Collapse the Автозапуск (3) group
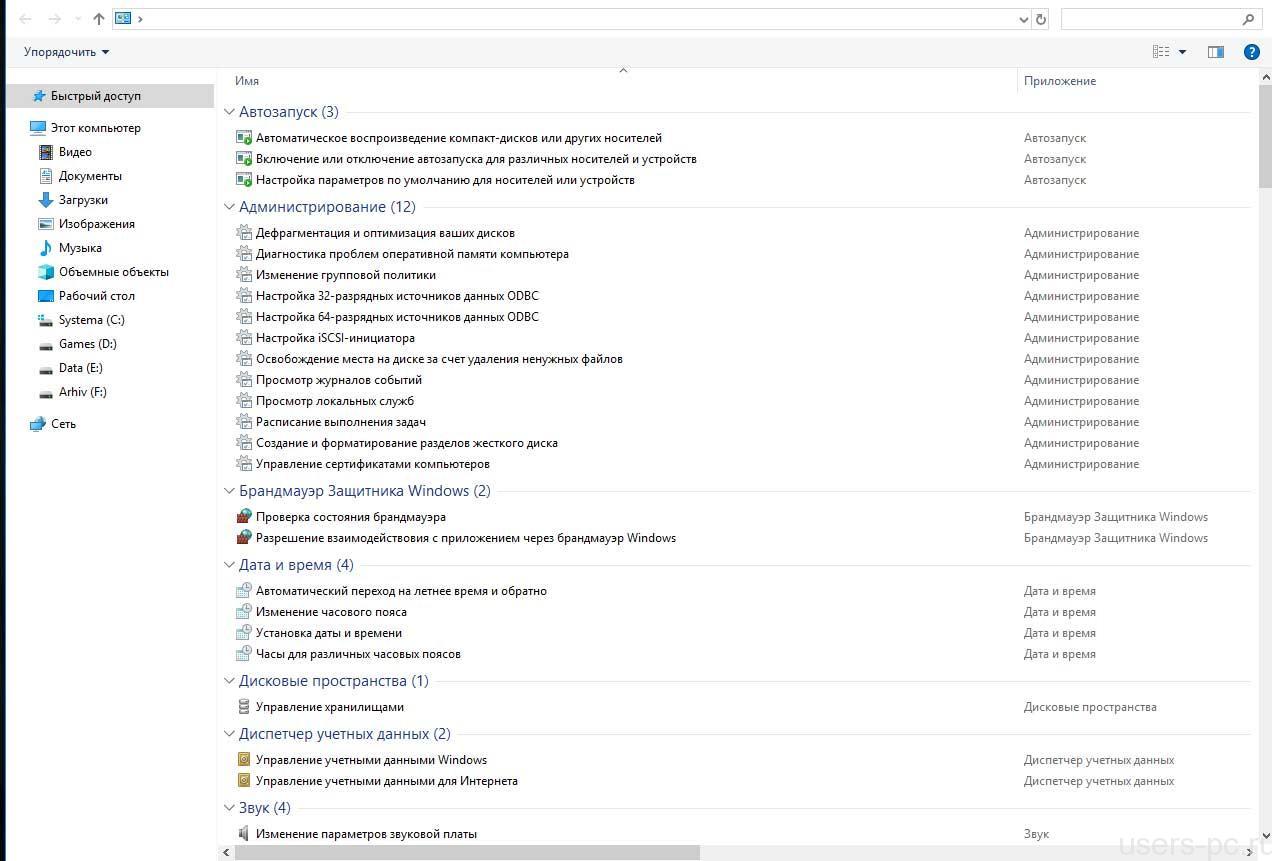Viewport: 1272px width, 861px height. pyautogui.click(x=230, y=112)
